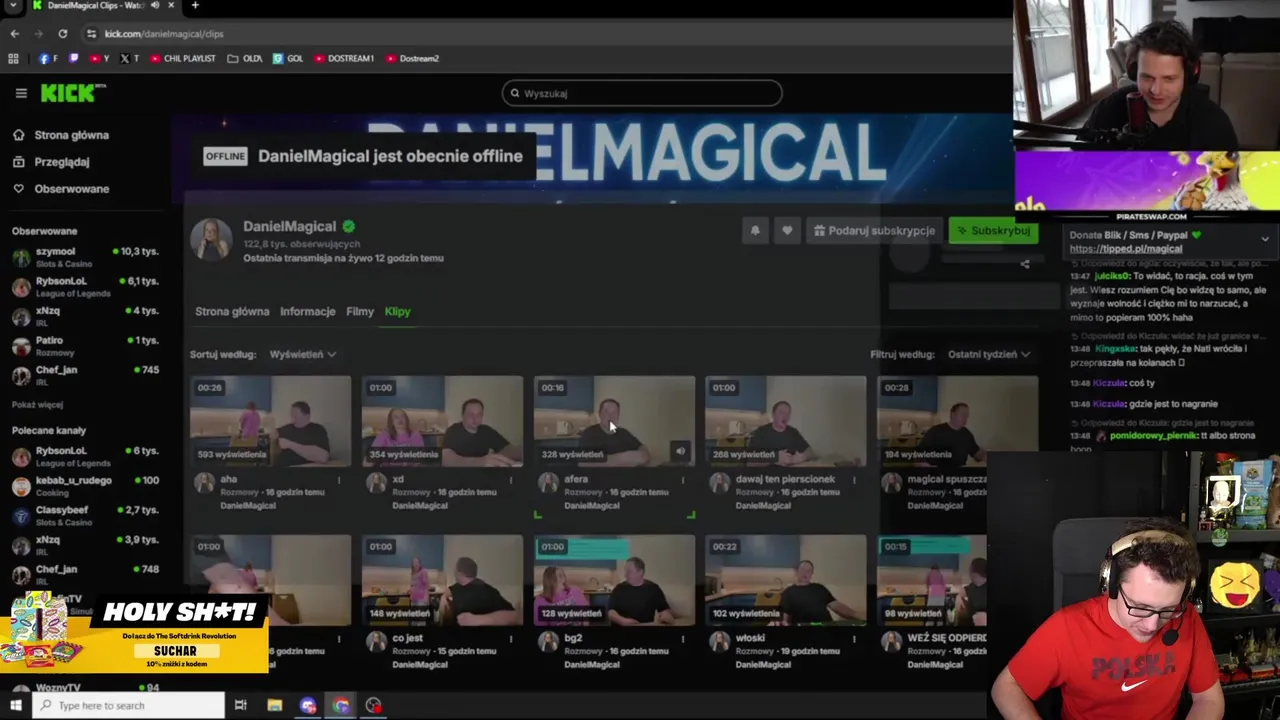This screenshot has width=1280, height=720.
Task: Open the Ostatni tydzień filter dropdown
Action: pos(989,354)
